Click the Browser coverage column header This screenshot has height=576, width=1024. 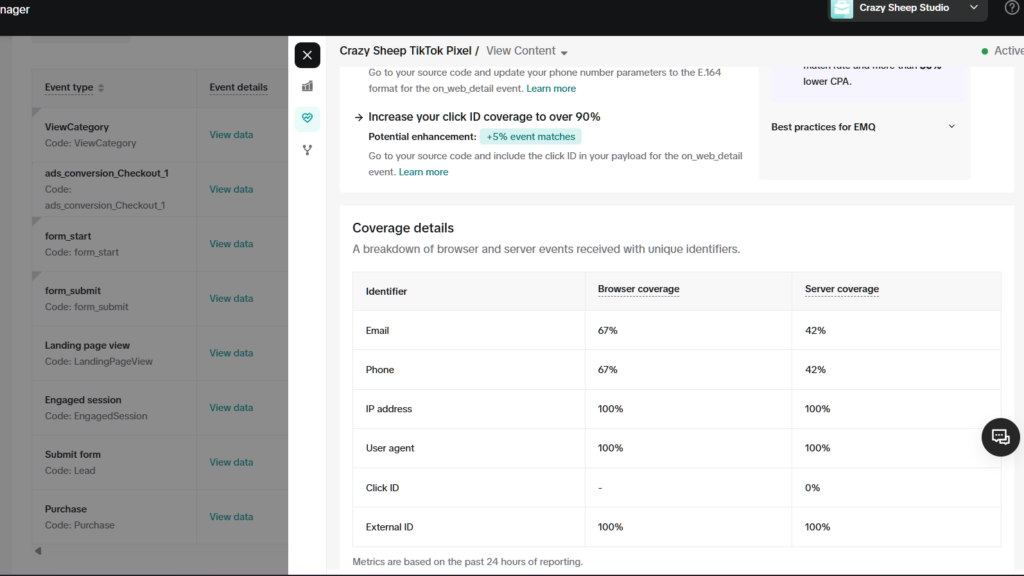[638, 290]
